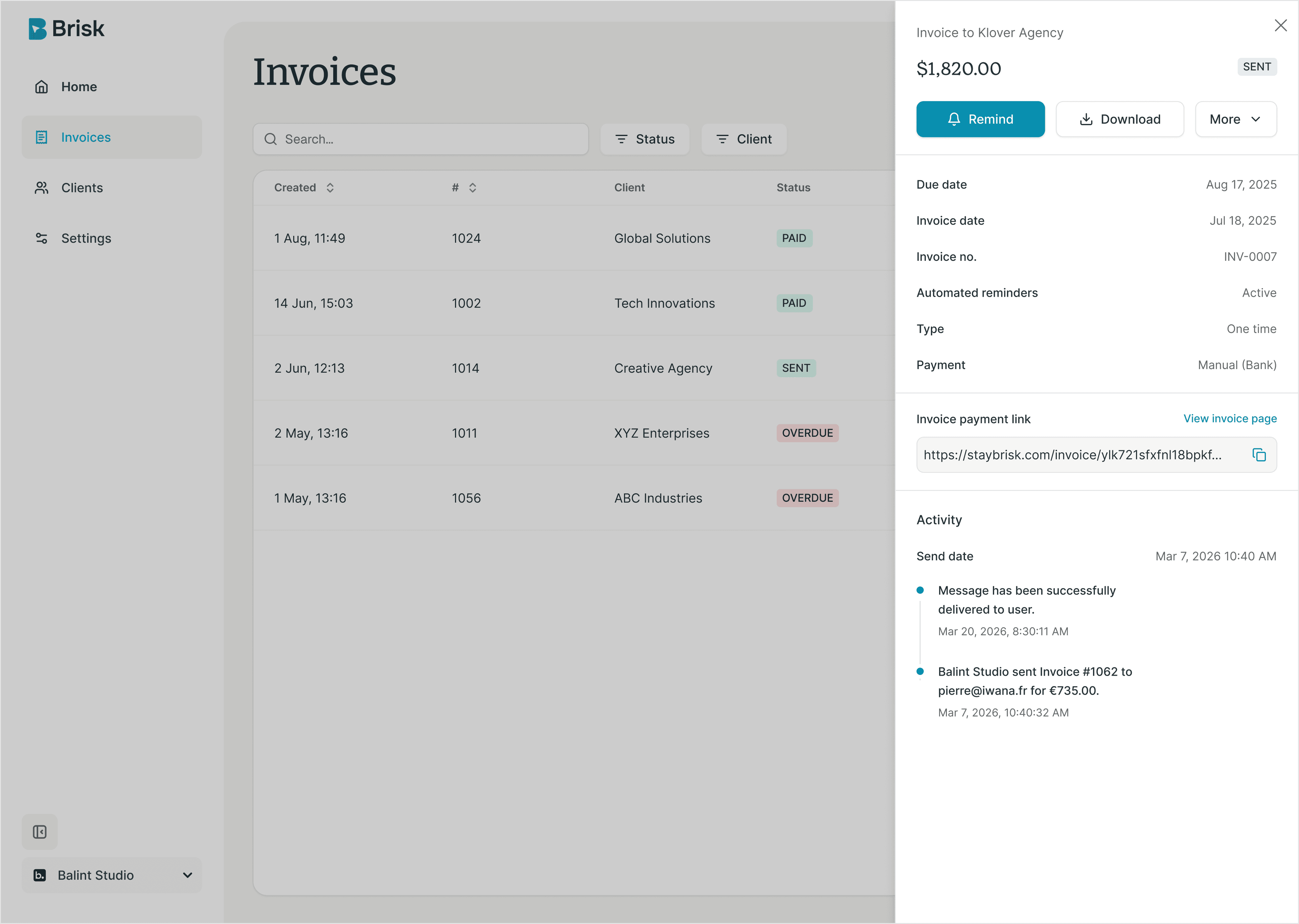Sort by Created using the sort arrows
Screen dimensions: 1299x924
tap(330, 188)
